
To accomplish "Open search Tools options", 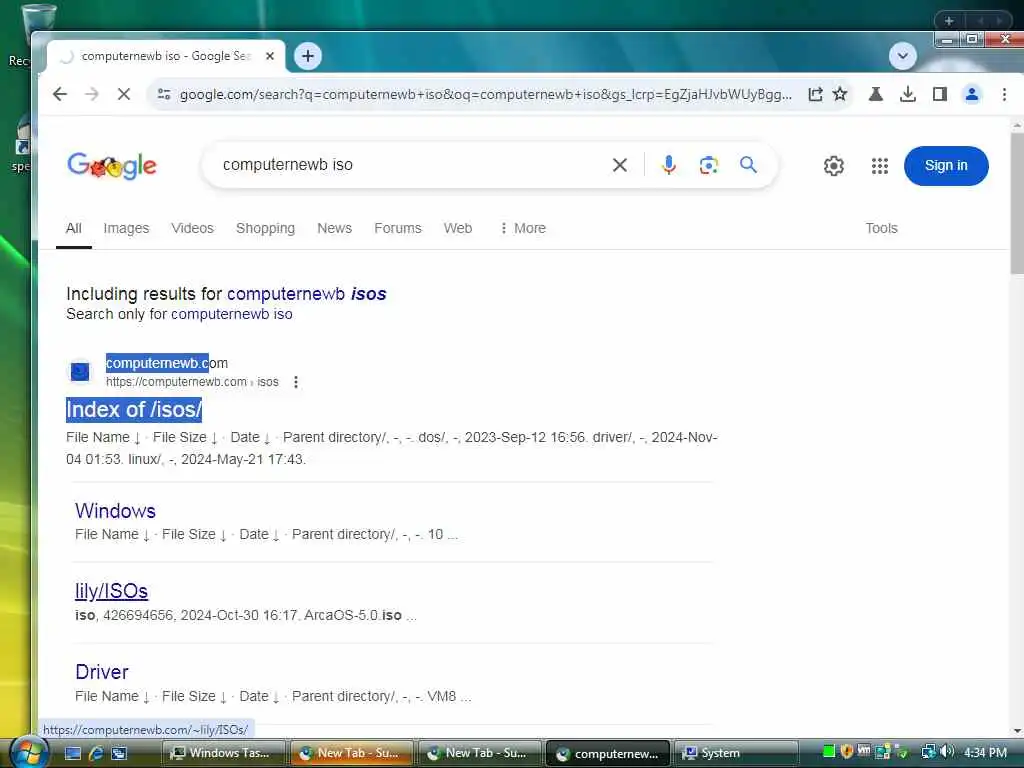I will 881,228.
